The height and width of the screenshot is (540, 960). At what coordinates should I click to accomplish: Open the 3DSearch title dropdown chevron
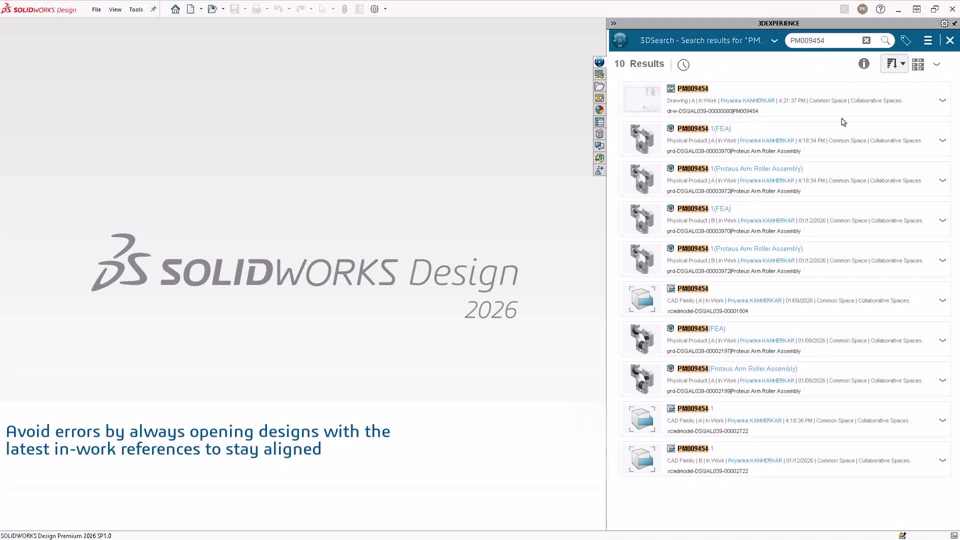point(774,41)
